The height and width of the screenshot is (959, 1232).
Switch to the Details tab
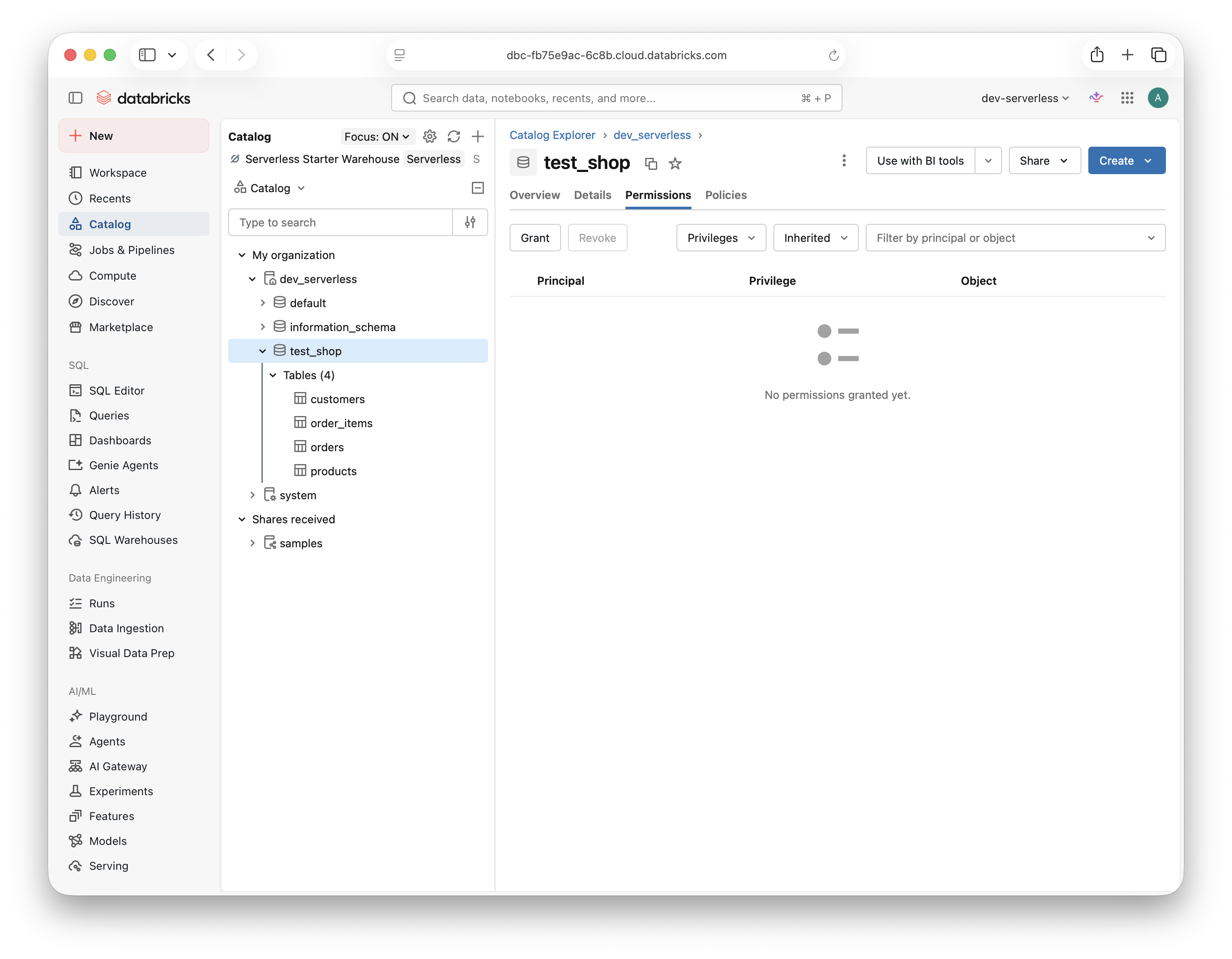(592, 195)
